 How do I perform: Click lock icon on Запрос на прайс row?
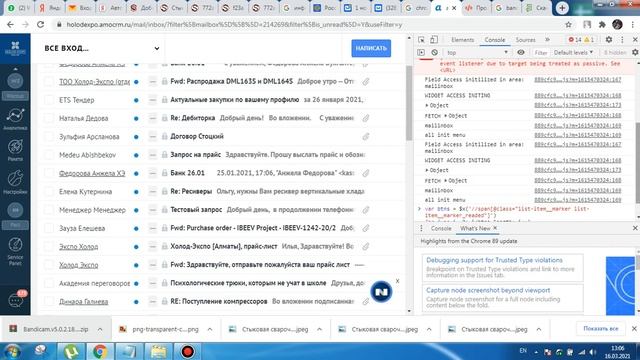(164, 155)
